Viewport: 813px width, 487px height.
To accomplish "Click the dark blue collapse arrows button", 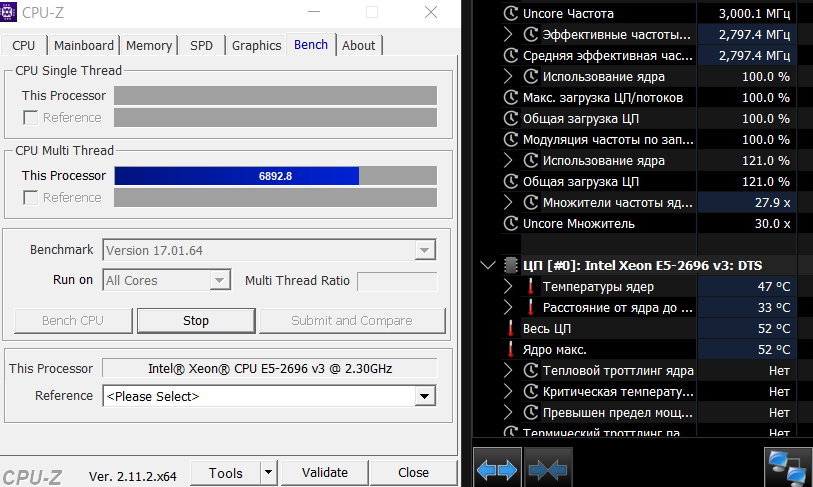I will [548, 470].
